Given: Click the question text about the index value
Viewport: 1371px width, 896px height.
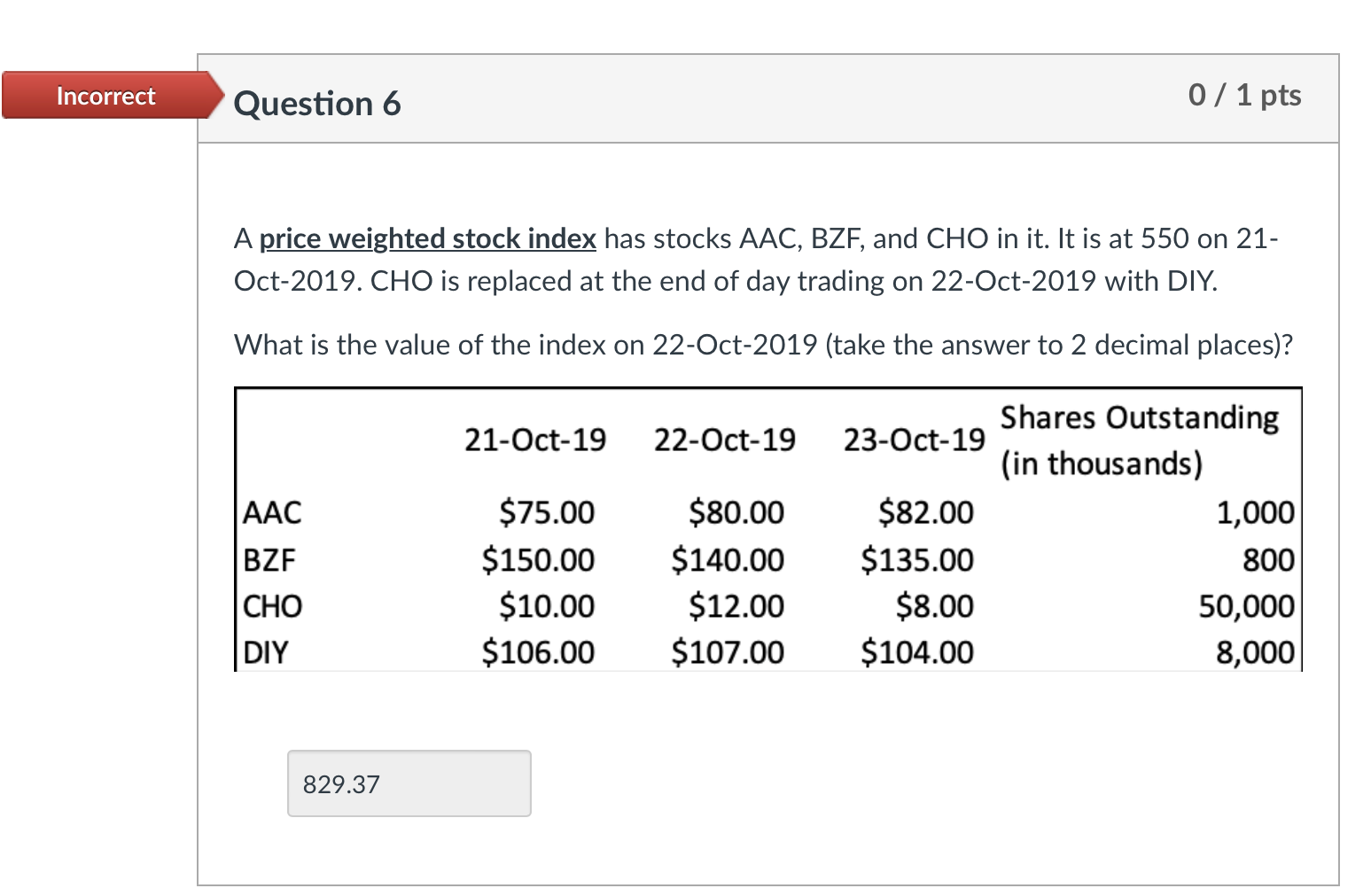Looking at the screenshot, I should tap(762, 345).
